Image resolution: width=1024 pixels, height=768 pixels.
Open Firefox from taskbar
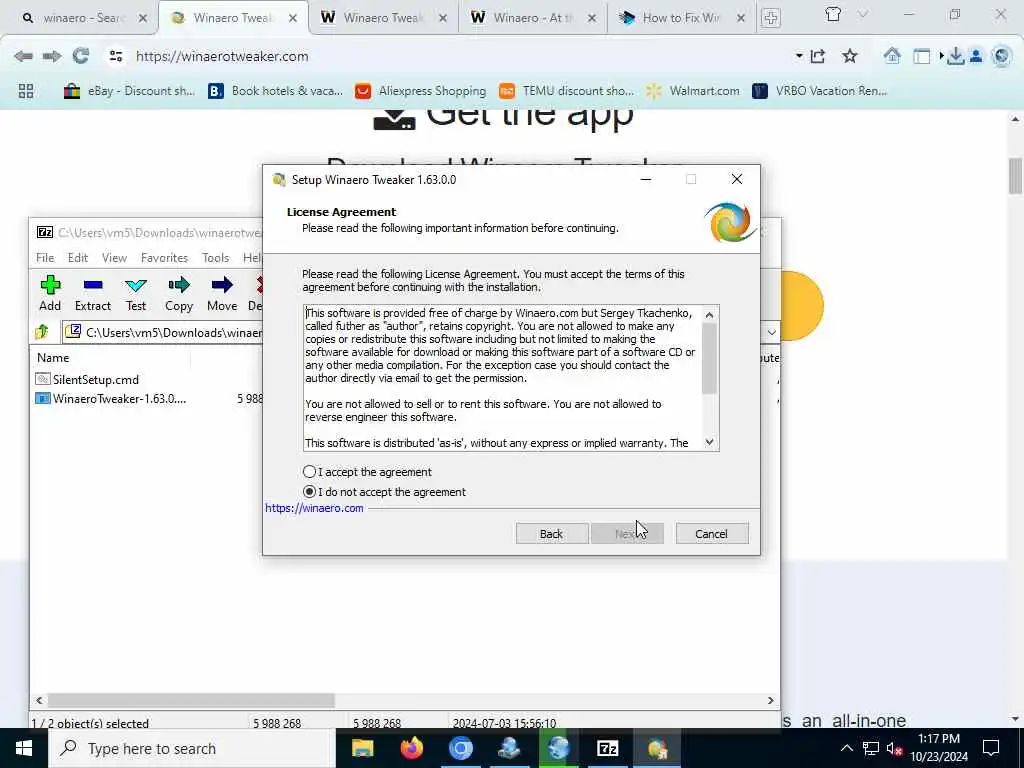(x=411, y=748)
